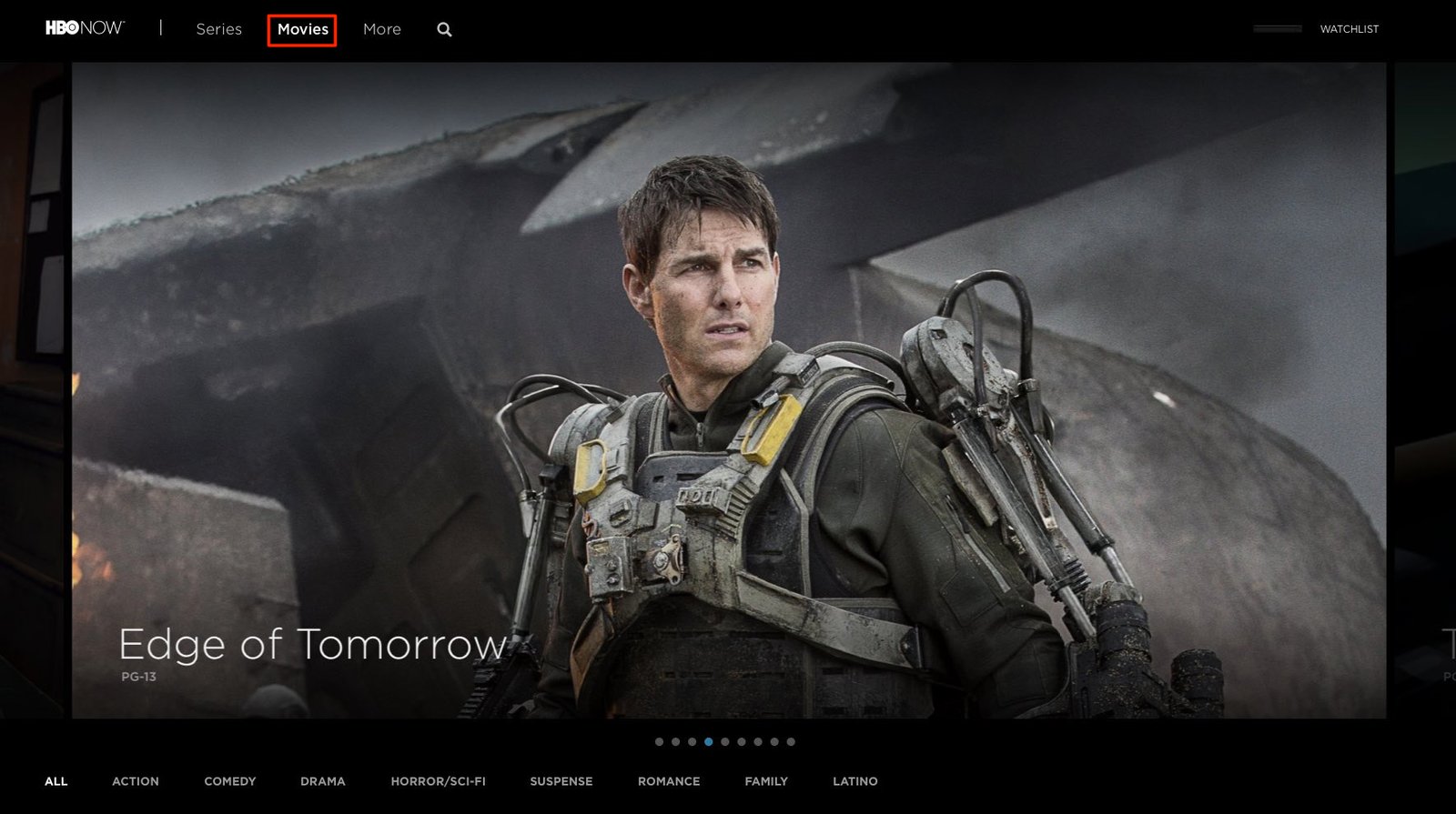The image size is (1456, 814).
Task: Jump to the sixth carousel dot
Action: [x=741, y=741]
